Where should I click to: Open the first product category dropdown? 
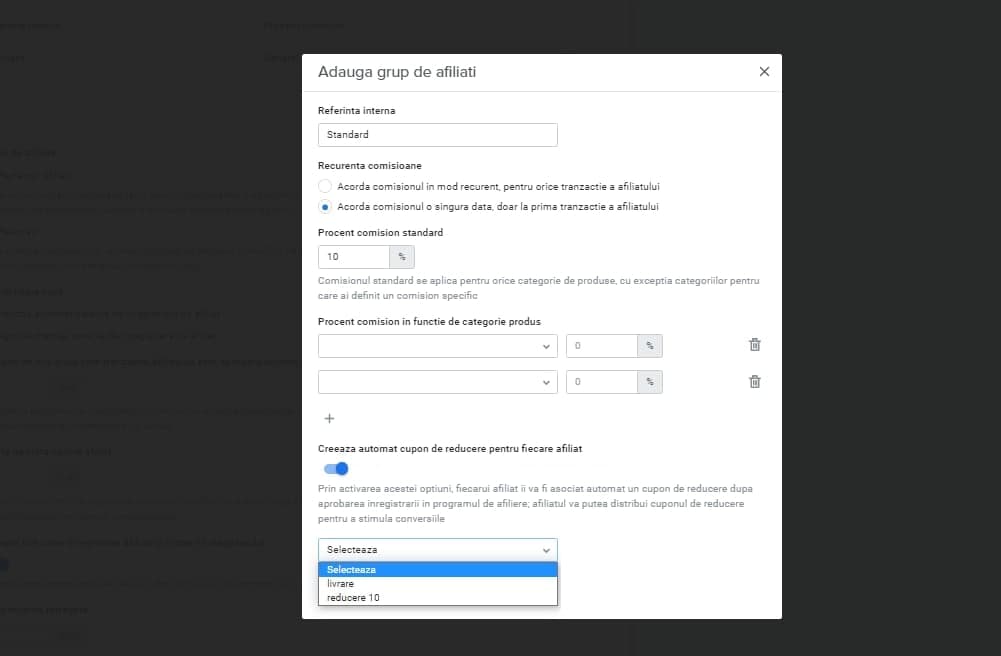coord(437,346)
